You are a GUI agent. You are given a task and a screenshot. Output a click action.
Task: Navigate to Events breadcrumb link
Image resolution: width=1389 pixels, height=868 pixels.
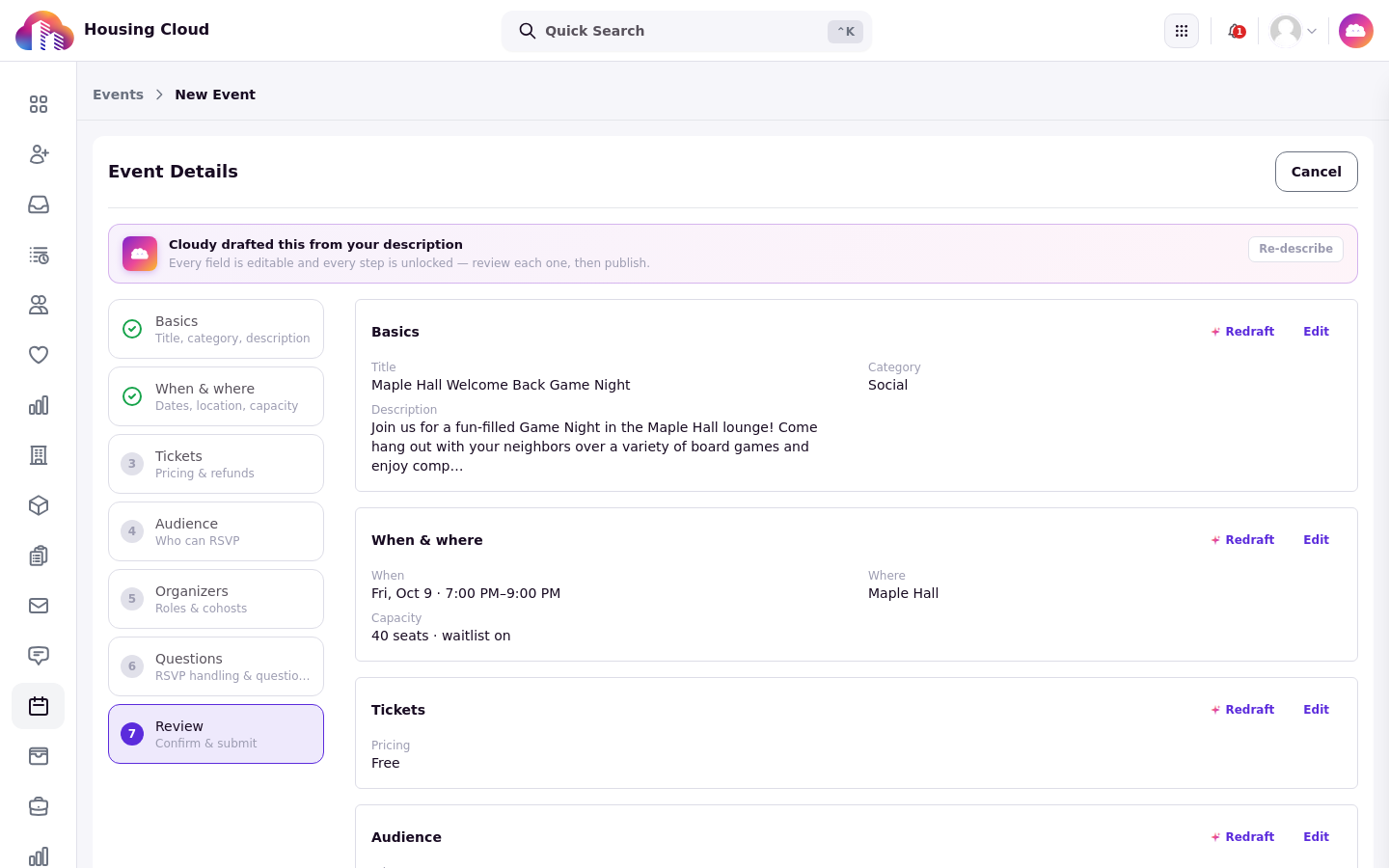[118, 95]
